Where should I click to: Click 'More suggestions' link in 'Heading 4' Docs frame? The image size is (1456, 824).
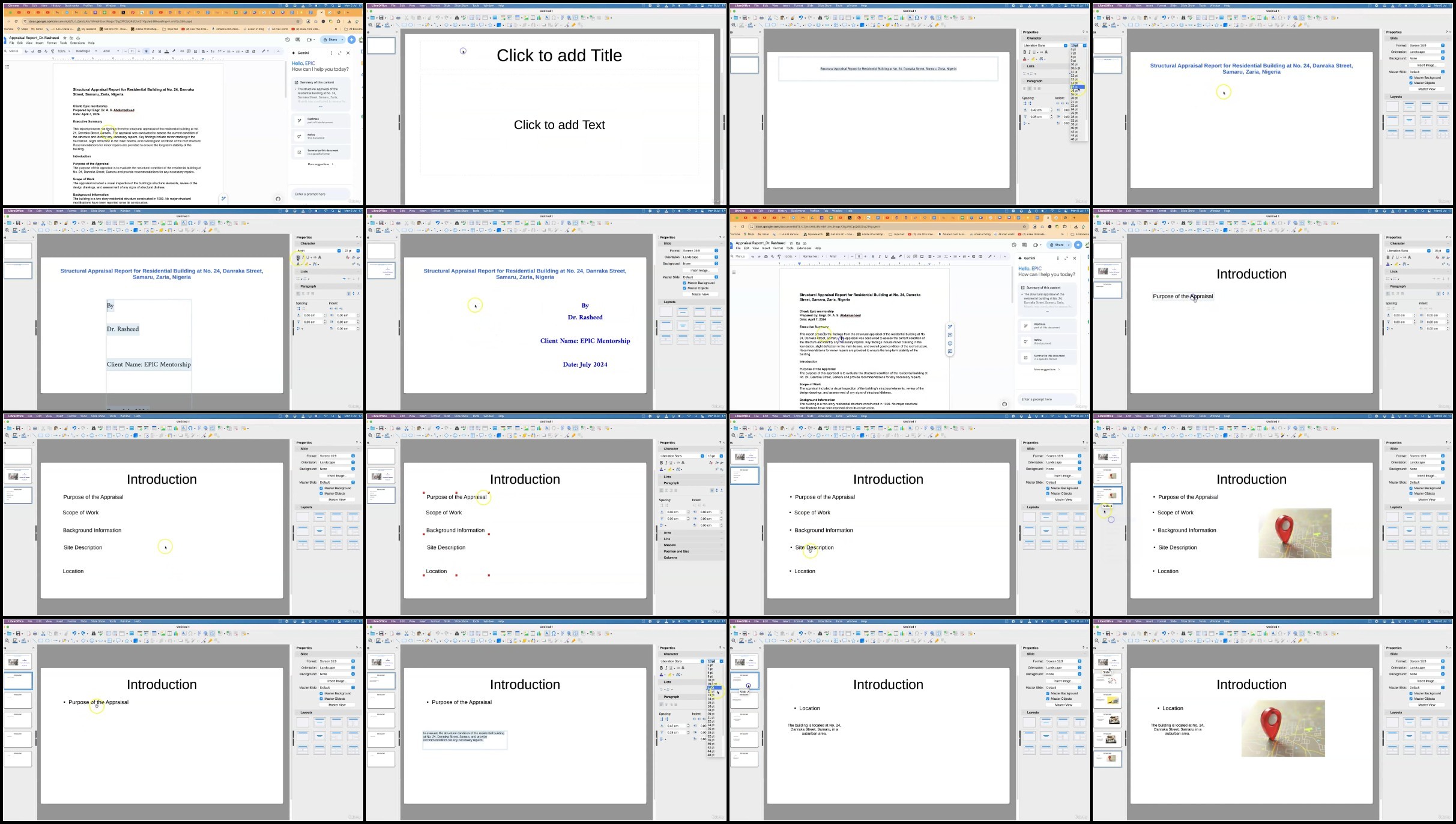click(x=320, y=164)
